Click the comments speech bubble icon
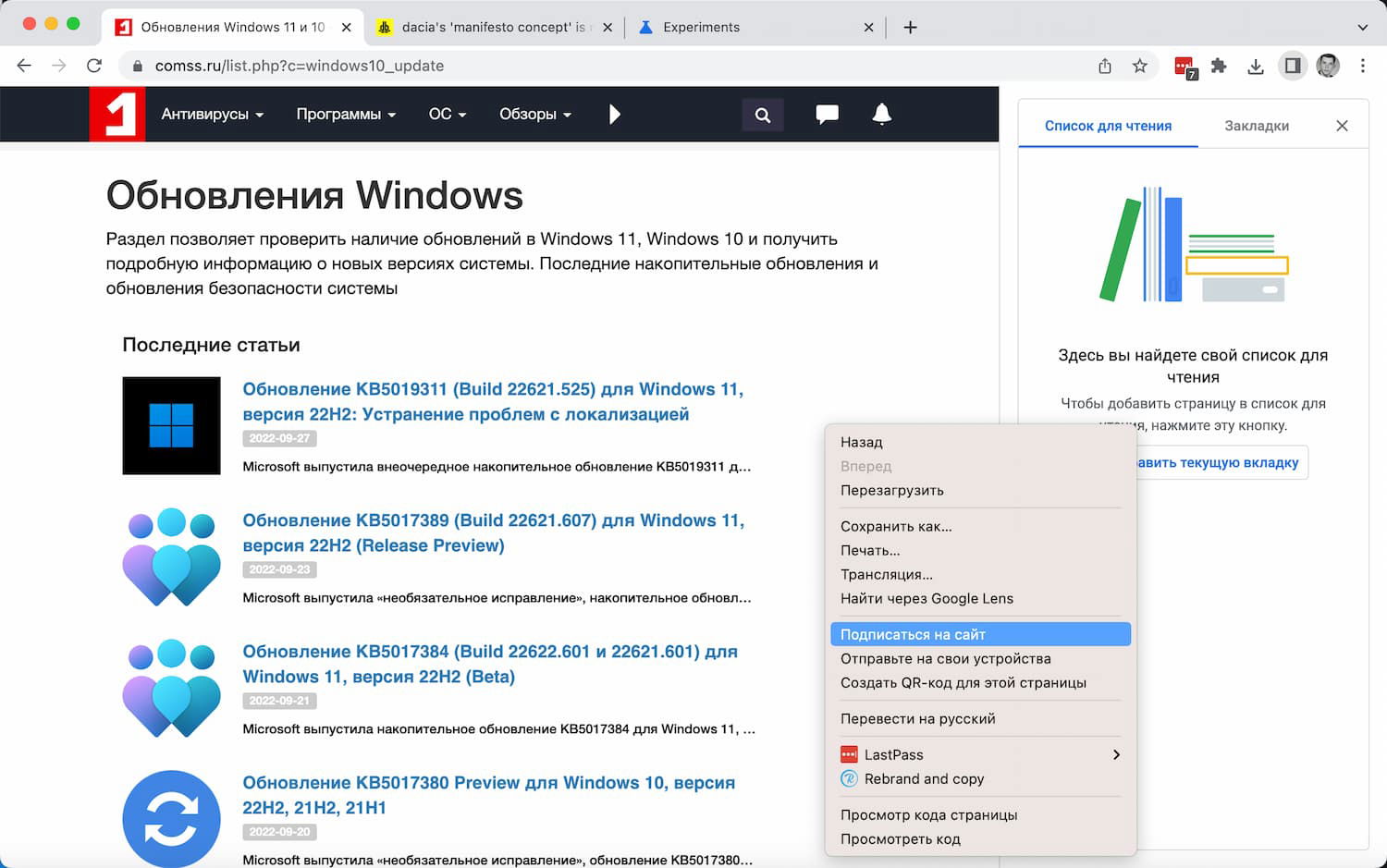This screenshot has height=868, width=1387. point(828,114)
